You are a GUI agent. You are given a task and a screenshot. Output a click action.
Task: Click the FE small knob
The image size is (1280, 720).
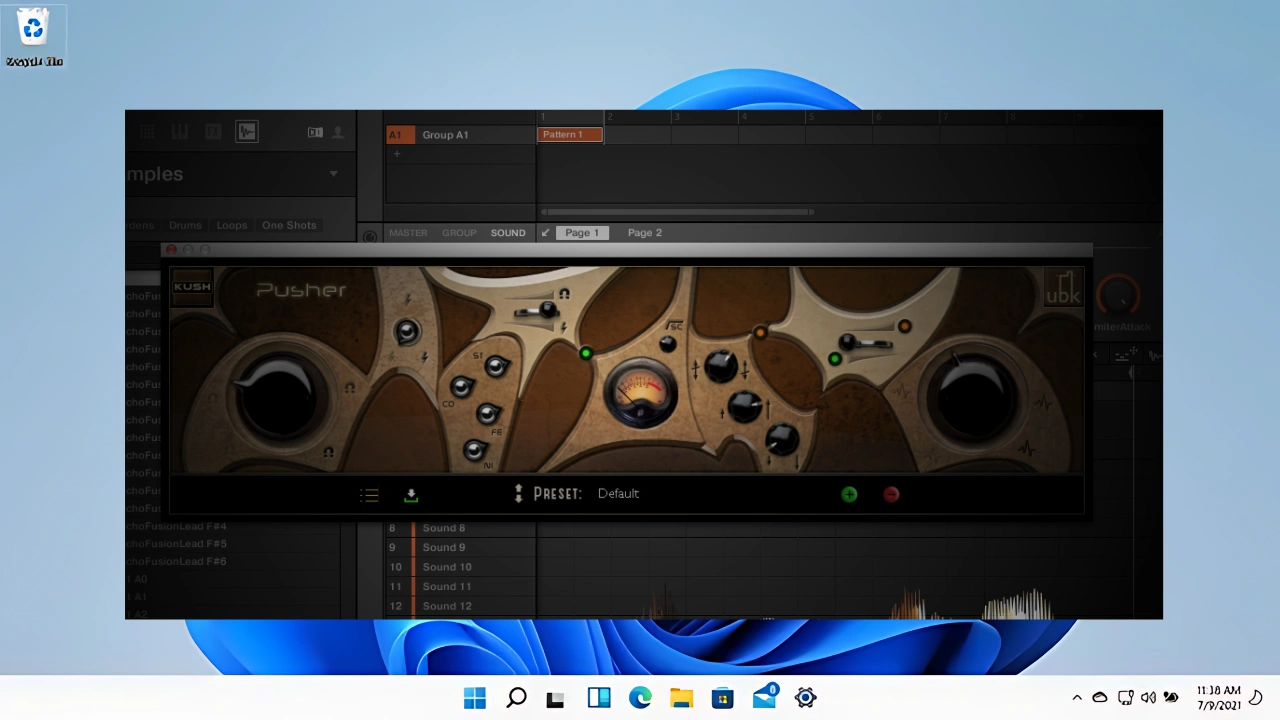488,414
